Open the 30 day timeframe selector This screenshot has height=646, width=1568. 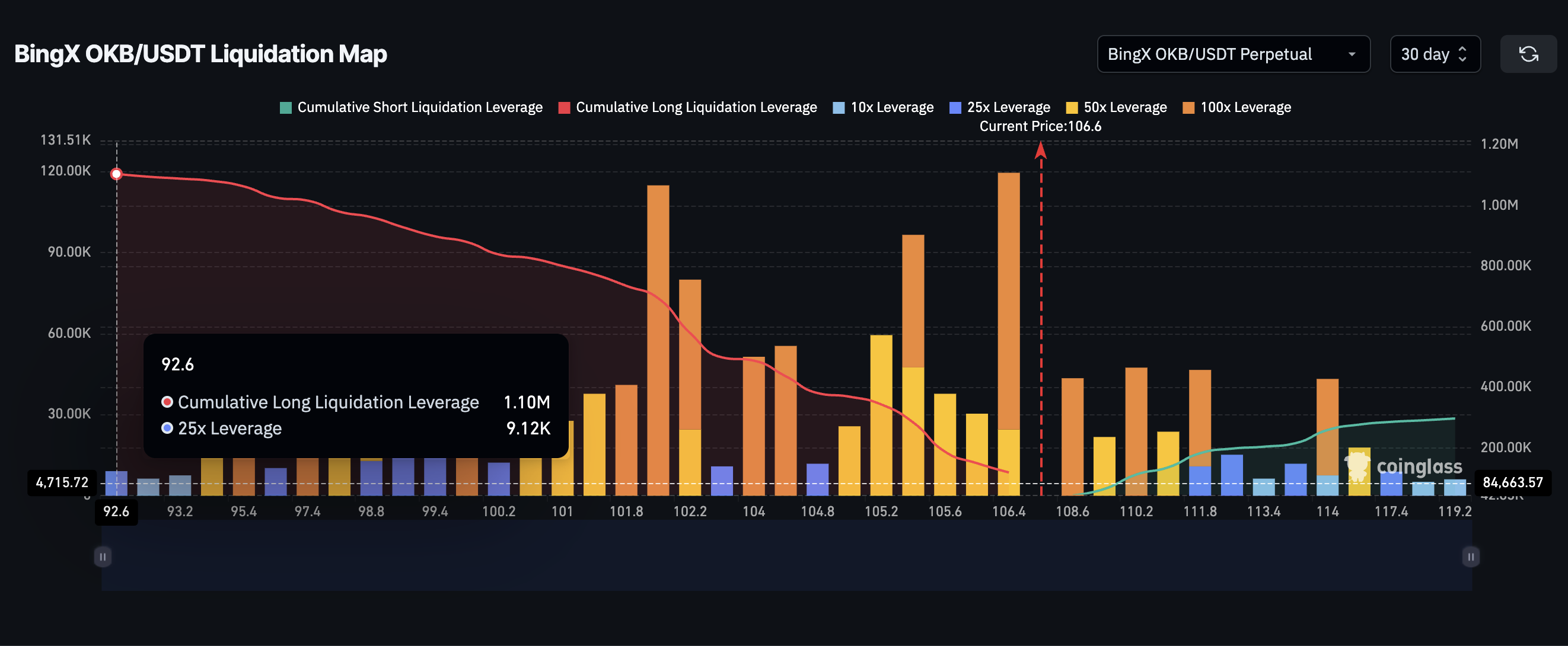(1435, 54)
